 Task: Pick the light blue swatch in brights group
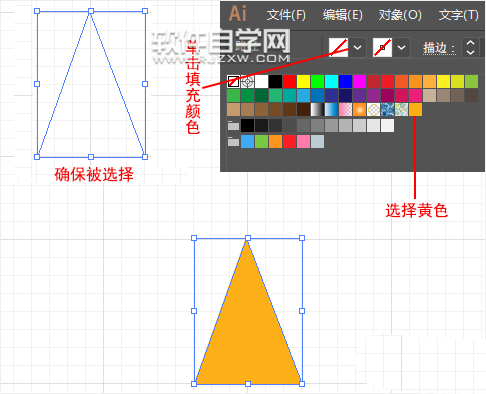pos(247,142)
